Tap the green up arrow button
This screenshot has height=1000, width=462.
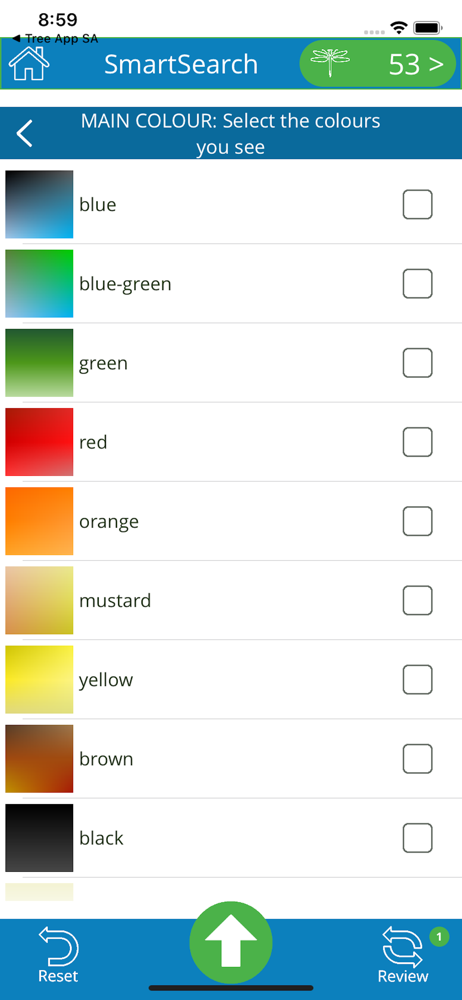231,942
